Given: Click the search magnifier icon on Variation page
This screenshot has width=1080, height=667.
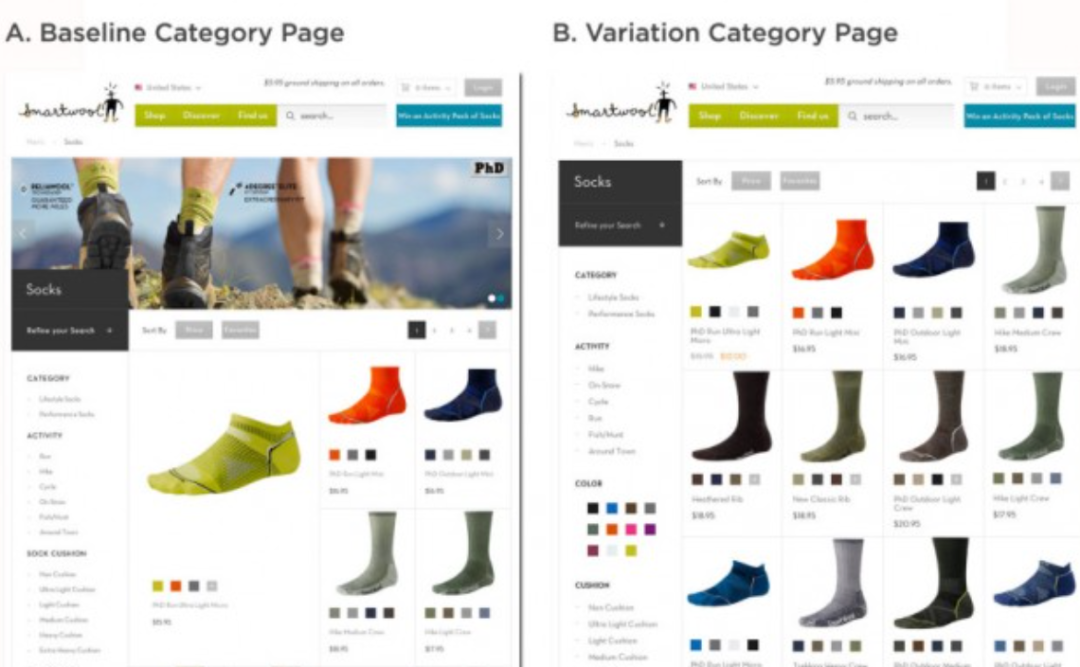Looking at the screenshot, I should coord(853,116).
